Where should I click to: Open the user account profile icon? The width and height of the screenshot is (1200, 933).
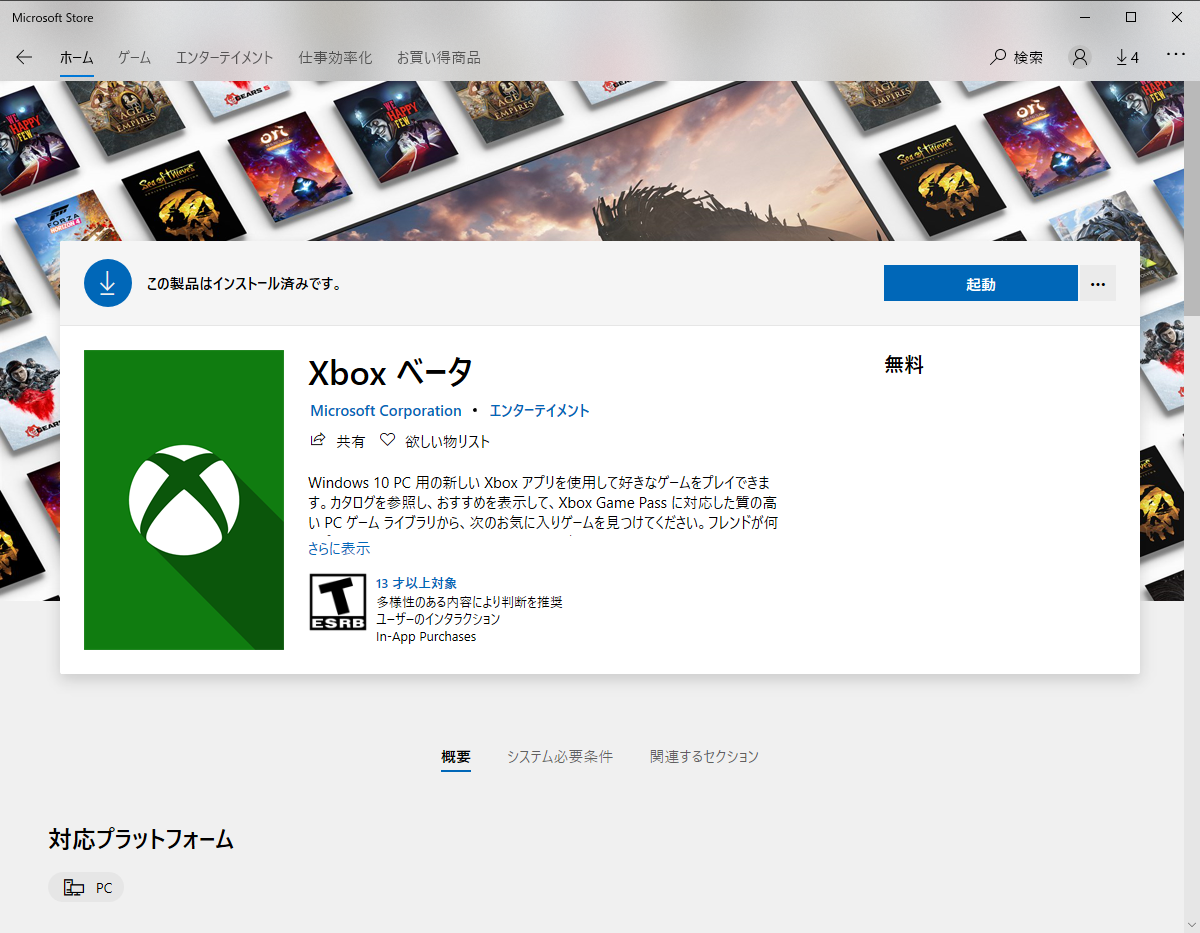point(1079,57)
